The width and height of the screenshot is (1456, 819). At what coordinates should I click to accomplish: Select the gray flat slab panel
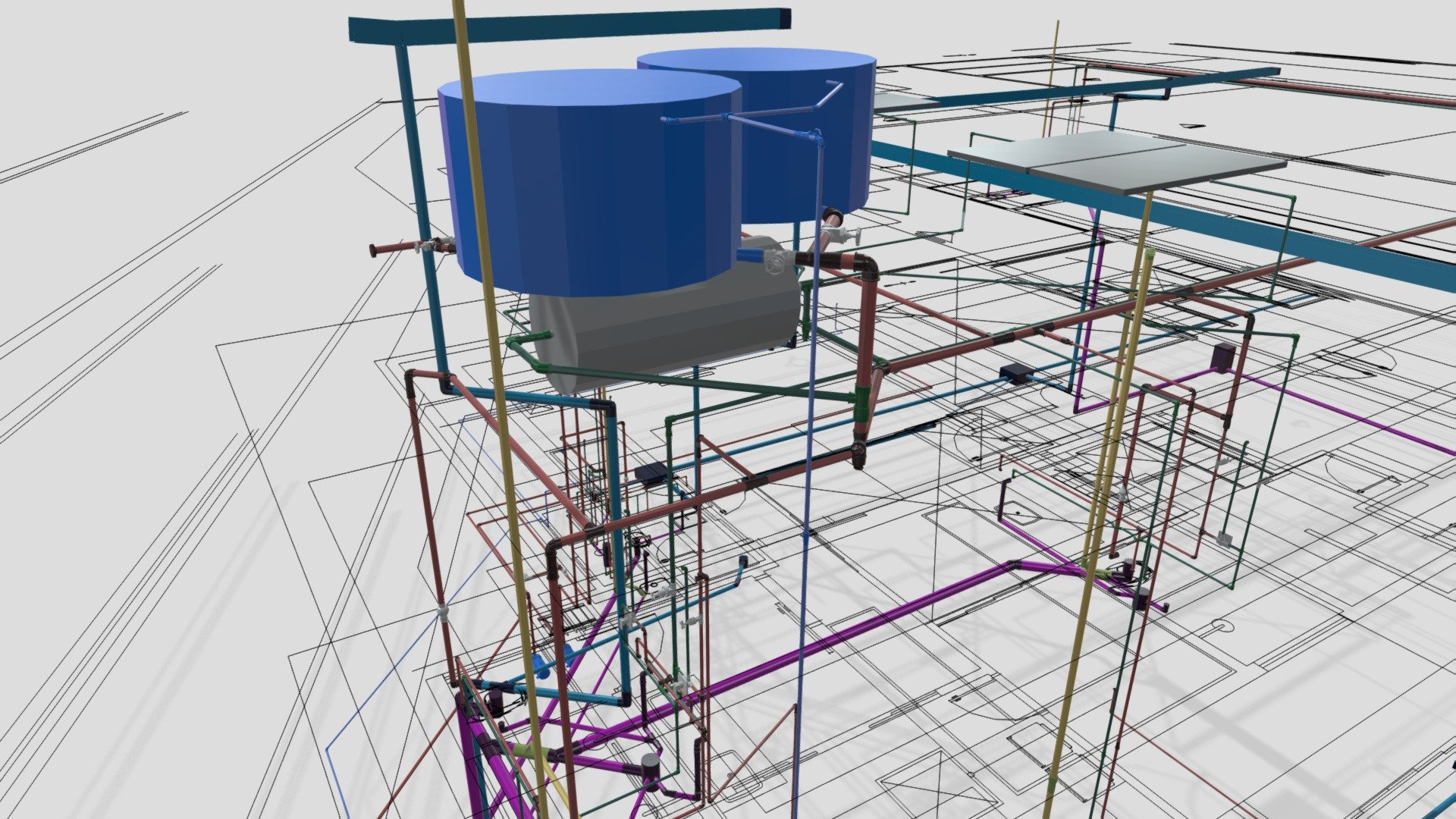click(1116, 161)
